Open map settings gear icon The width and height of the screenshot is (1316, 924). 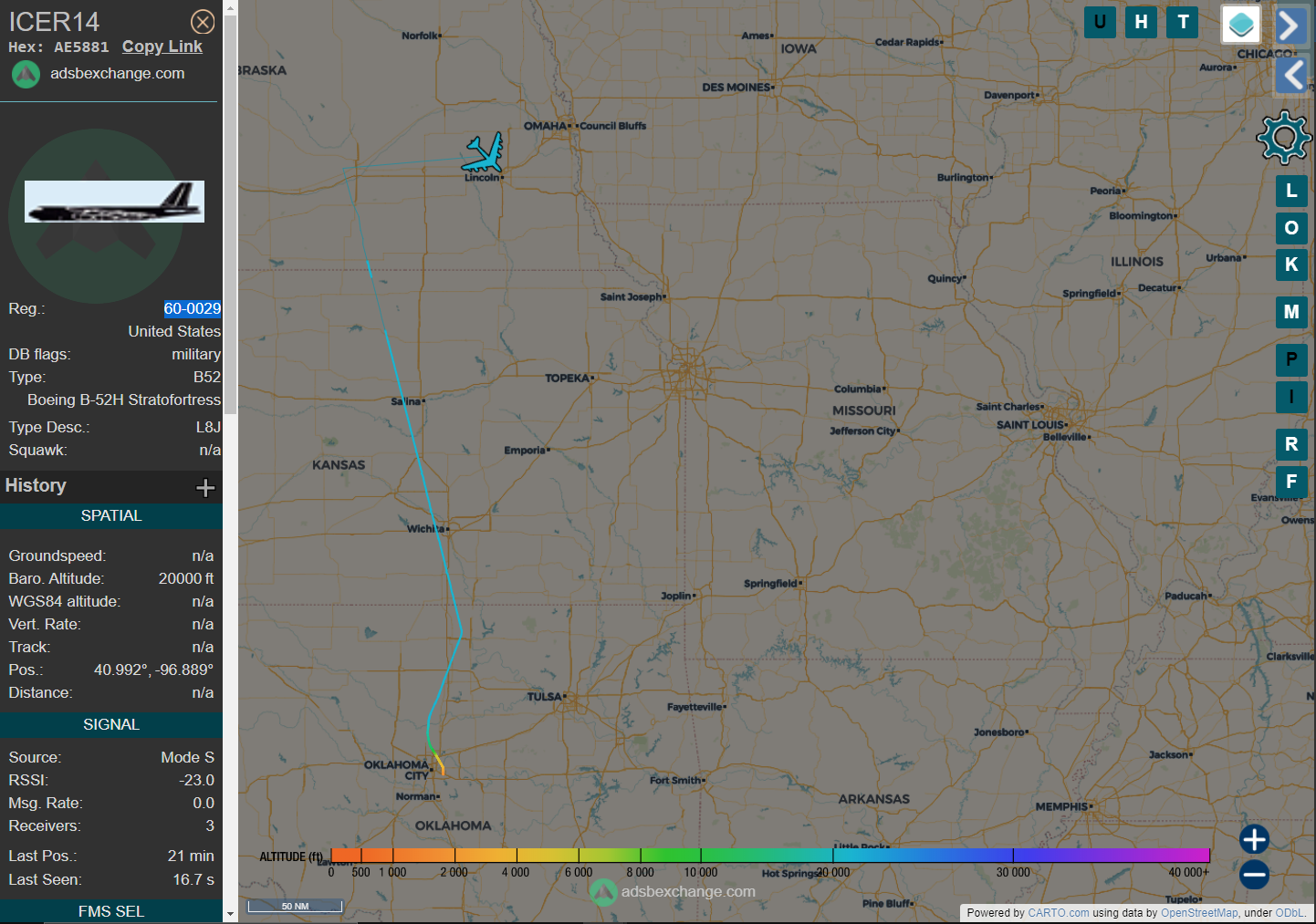click(x=1284, y=137)
